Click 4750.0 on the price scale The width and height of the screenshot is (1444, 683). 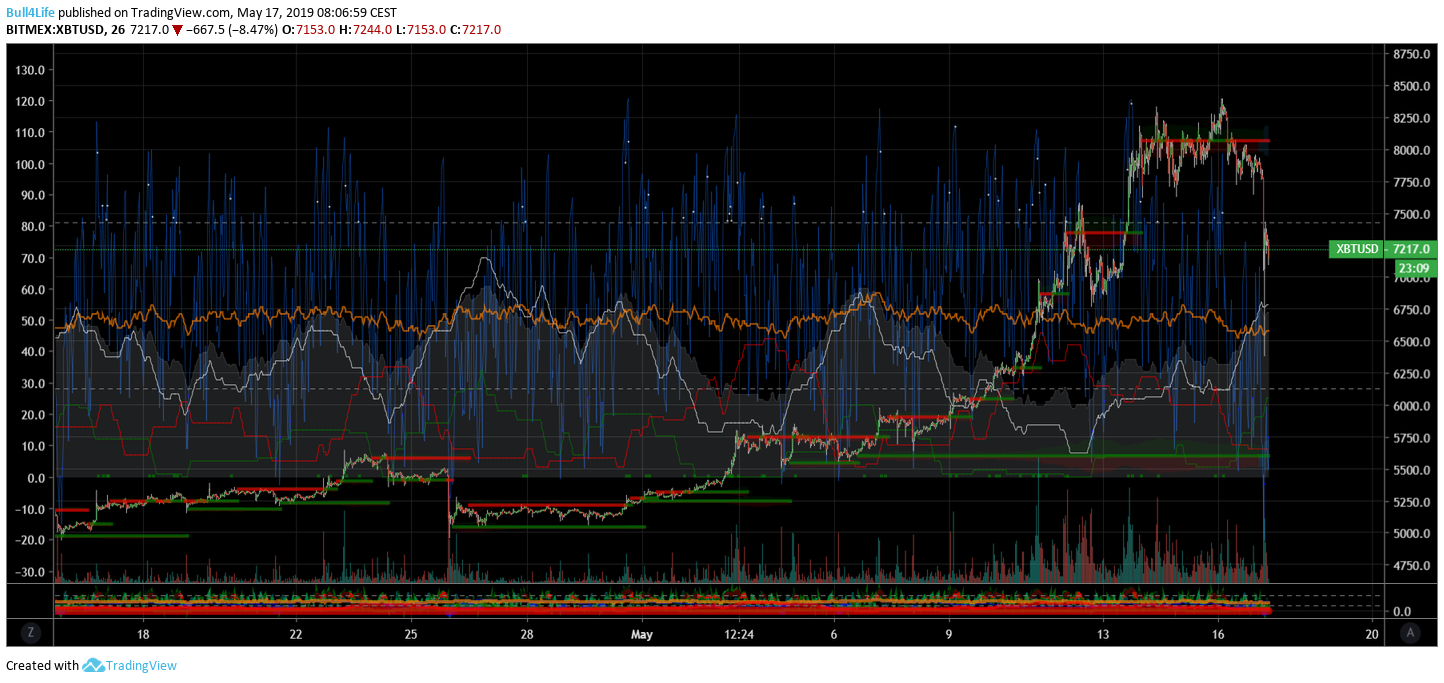(1412, 566)
